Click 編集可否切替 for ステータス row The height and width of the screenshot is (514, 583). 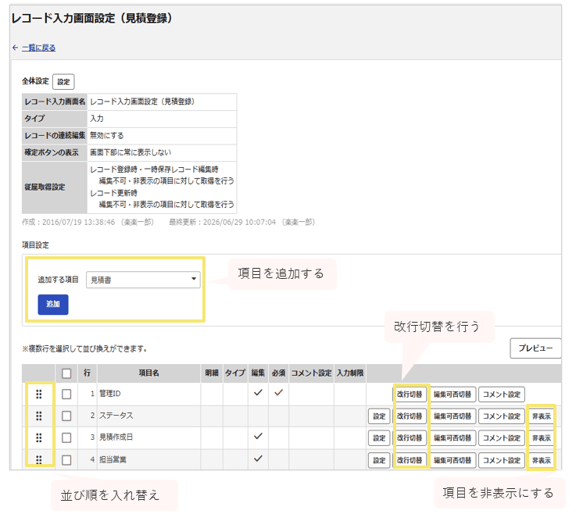point(452,416)
